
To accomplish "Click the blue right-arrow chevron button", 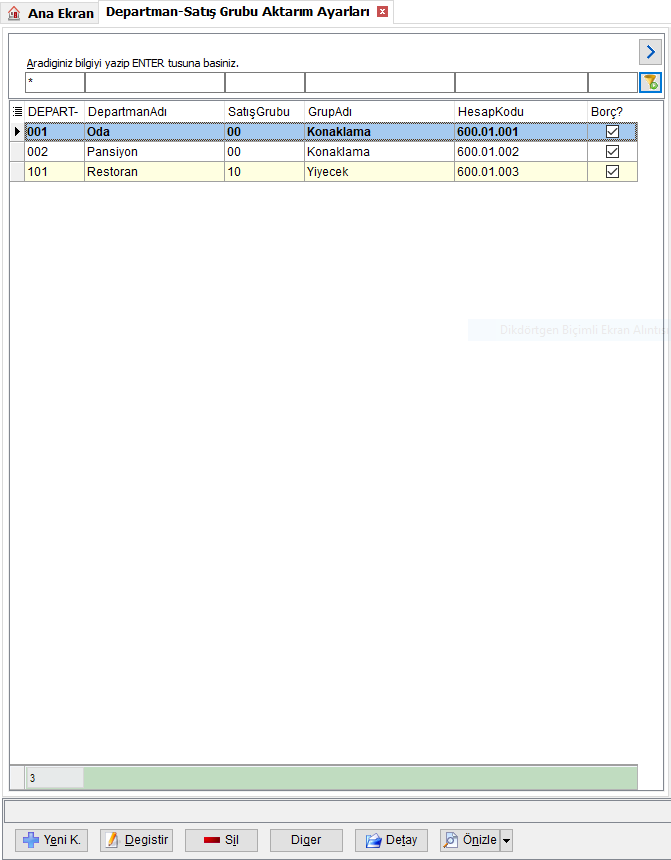I will 650,52.
